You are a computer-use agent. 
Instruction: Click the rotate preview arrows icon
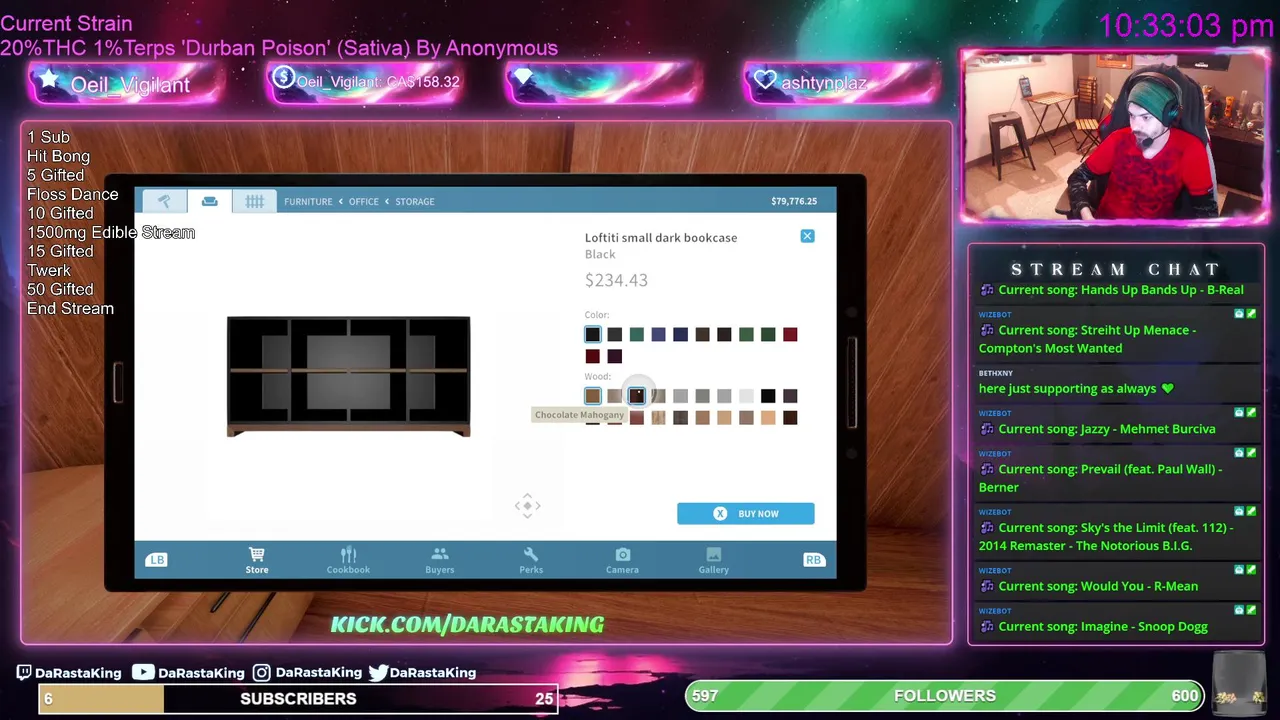tap(528, 506)
